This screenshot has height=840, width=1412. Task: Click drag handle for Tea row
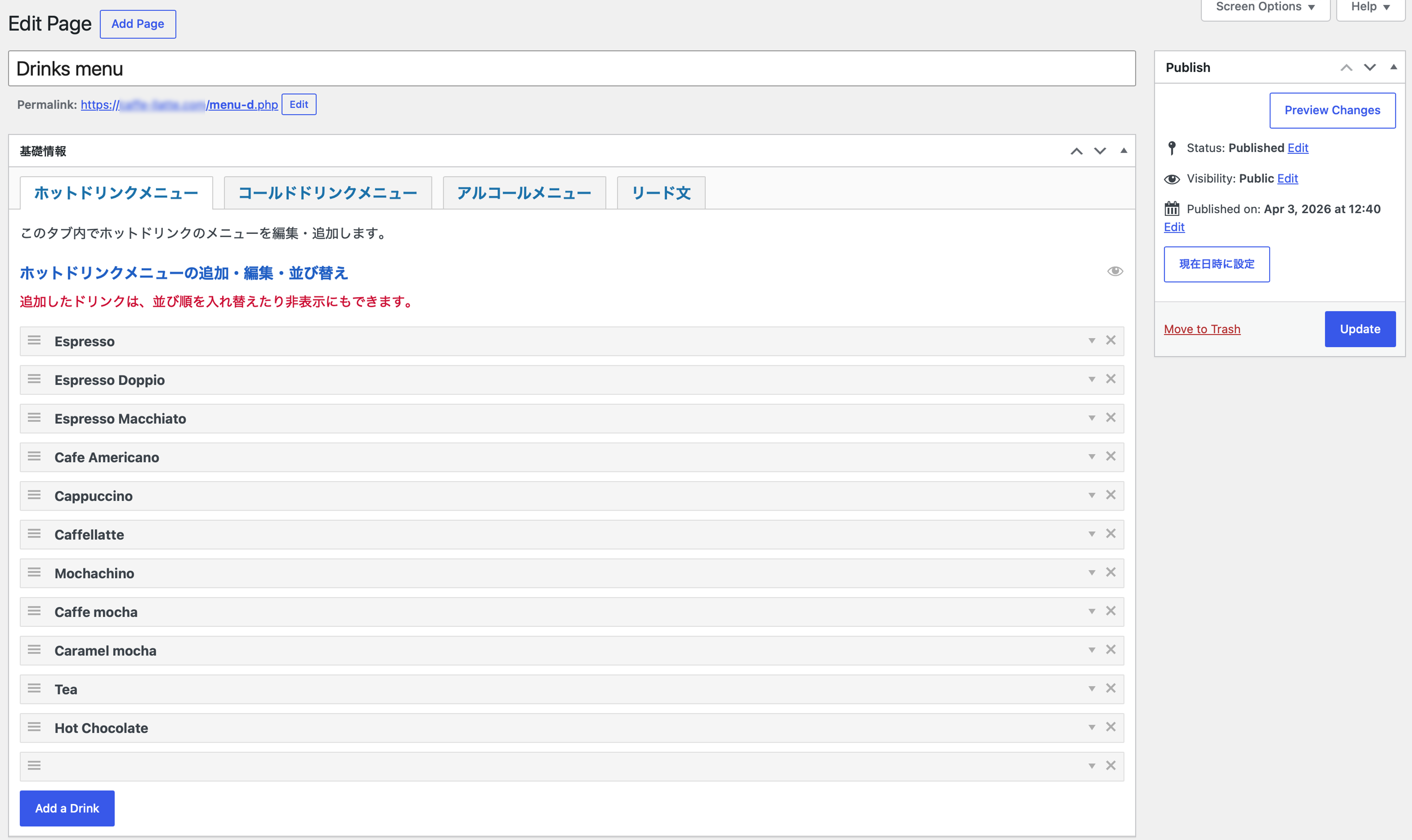(34, 688)
